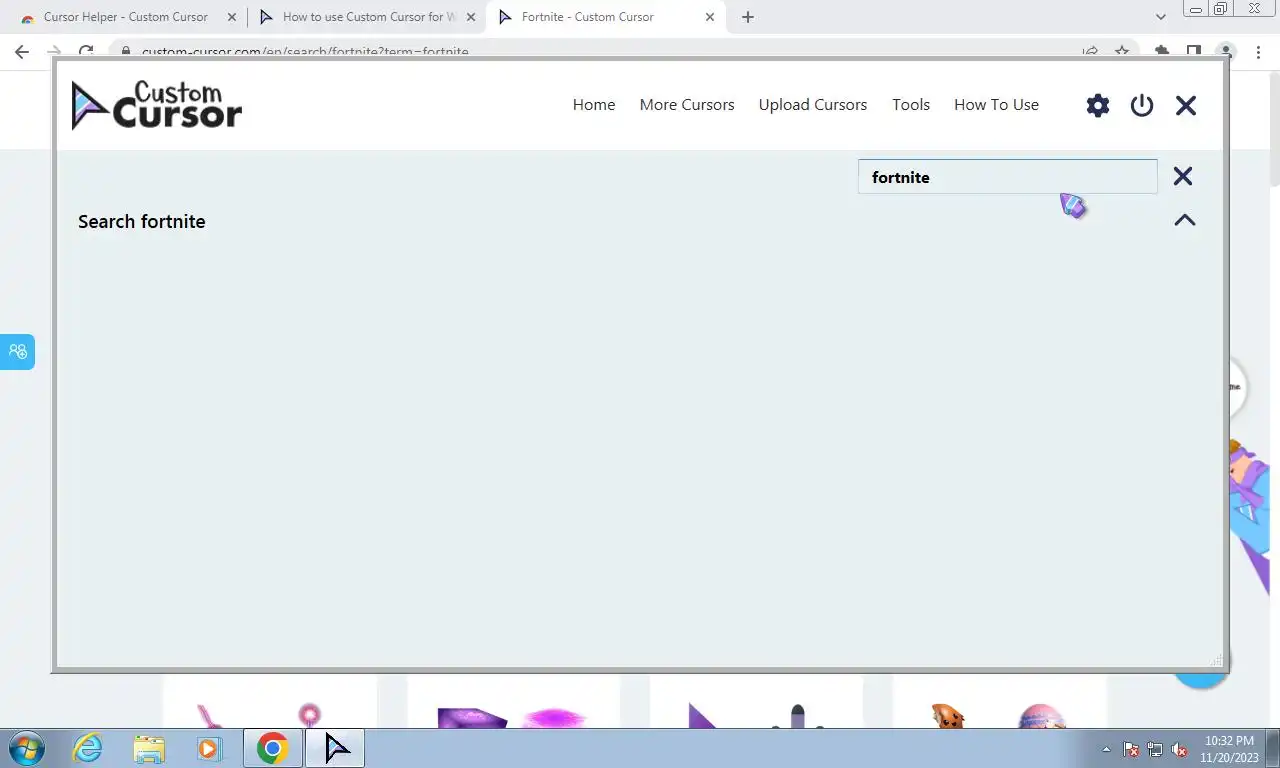
Task: Open the Action Center flag icon
Action: point(1131,749)
